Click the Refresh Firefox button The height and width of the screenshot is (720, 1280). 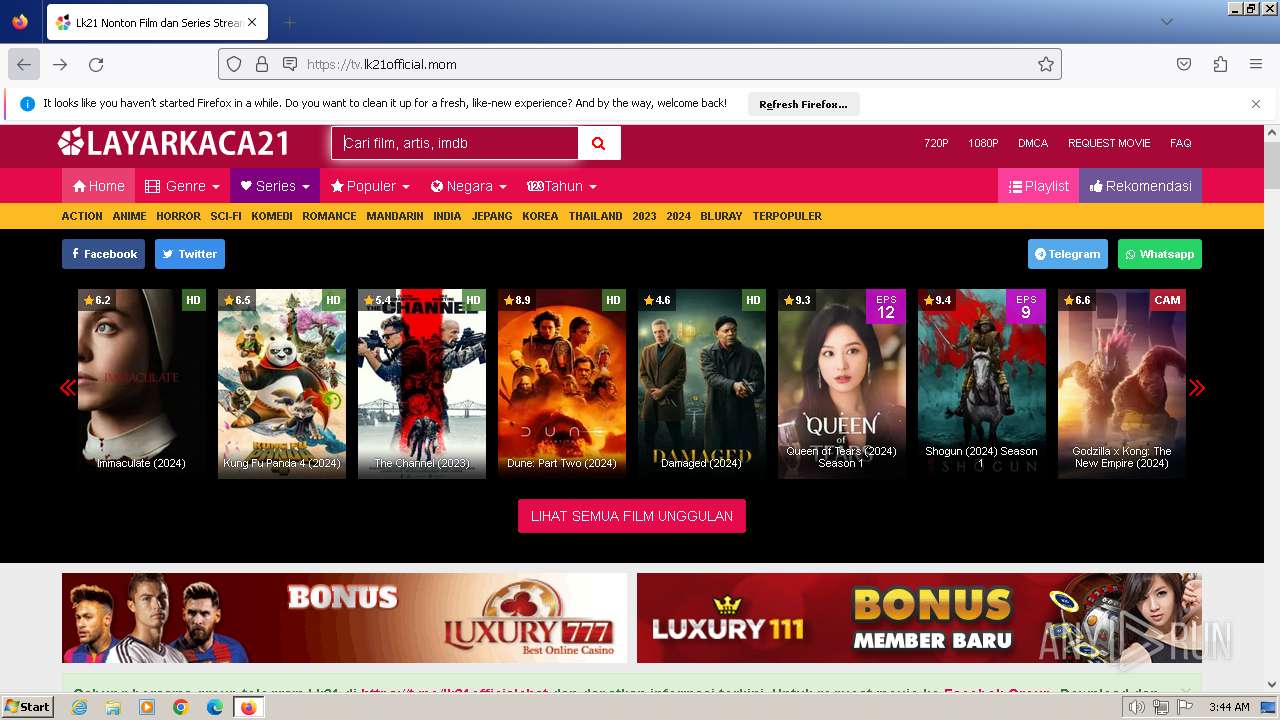[803, 104]
